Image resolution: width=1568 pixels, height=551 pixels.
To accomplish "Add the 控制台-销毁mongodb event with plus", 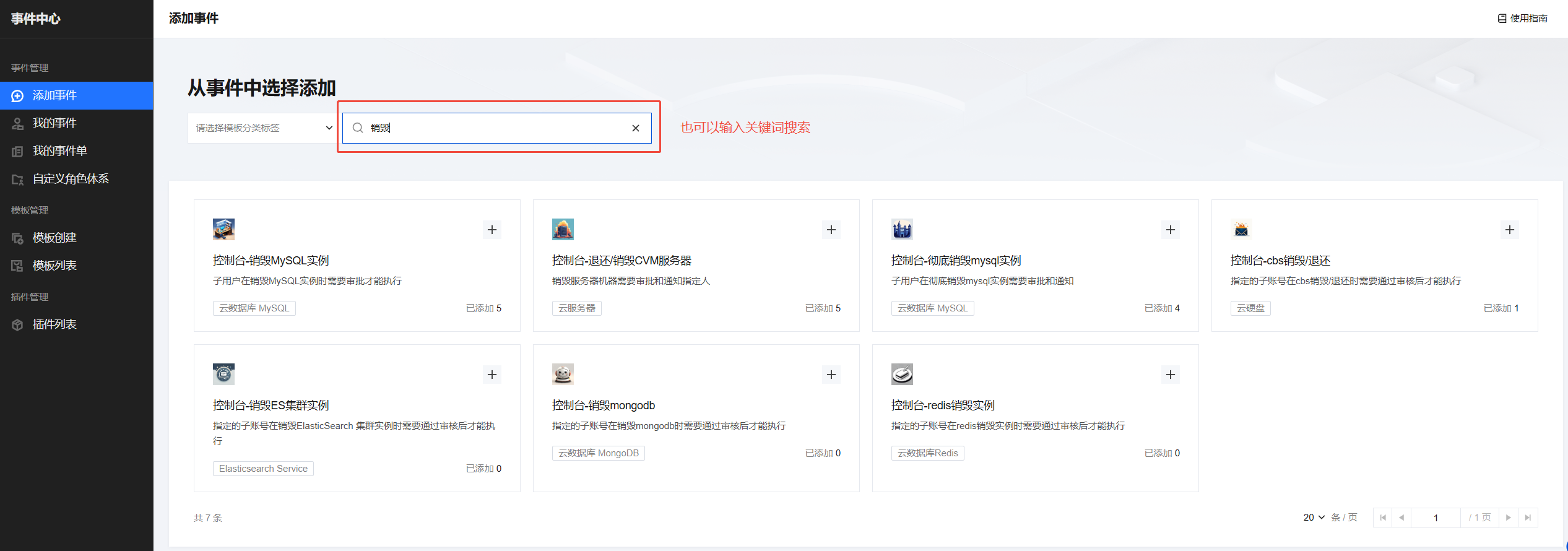I will [831, 375].
